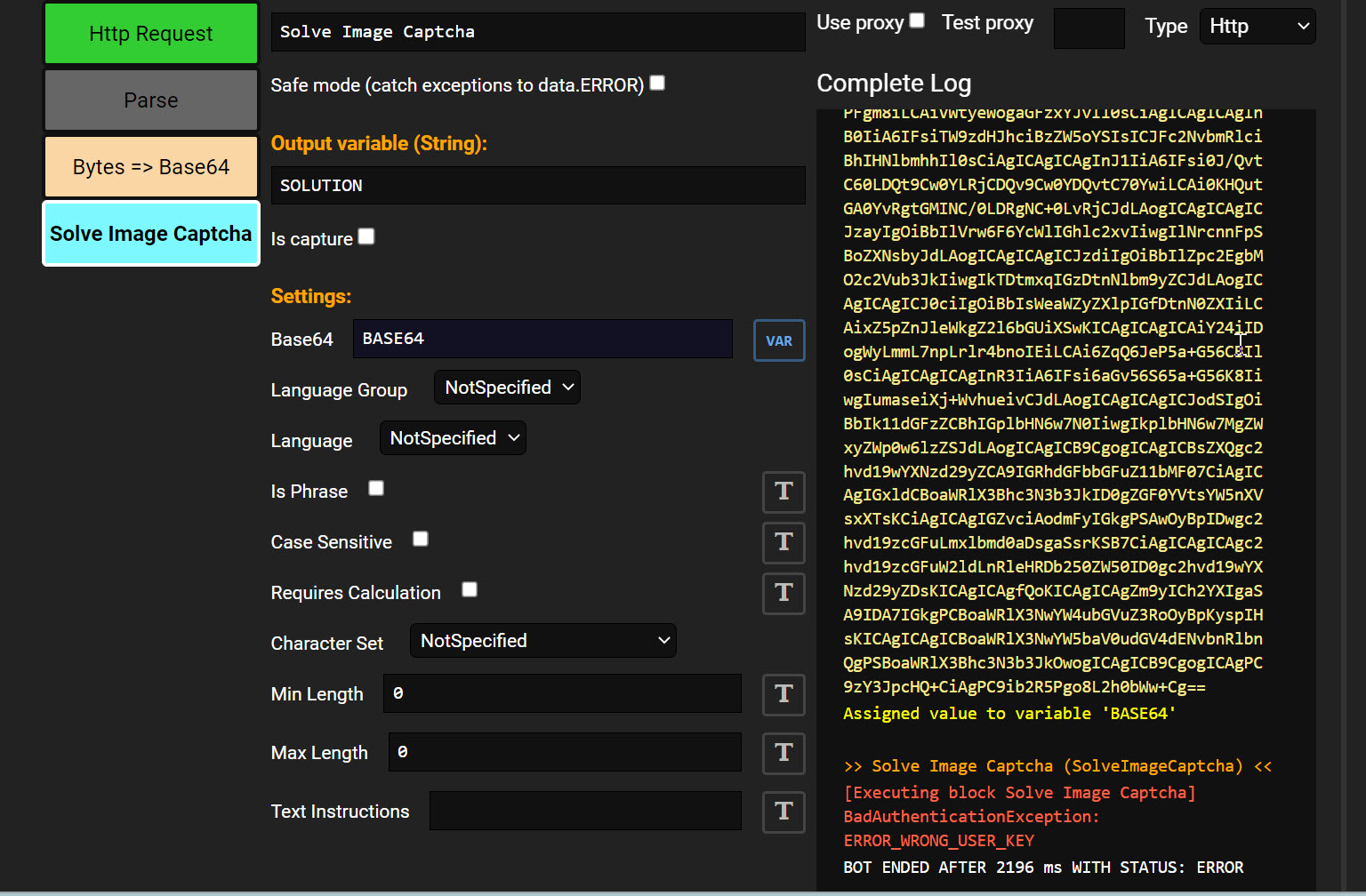The height and width of the screenshot is (896, 1366).
Task: Toggle text mode icon for Requires Calculation
Action: 783,593
